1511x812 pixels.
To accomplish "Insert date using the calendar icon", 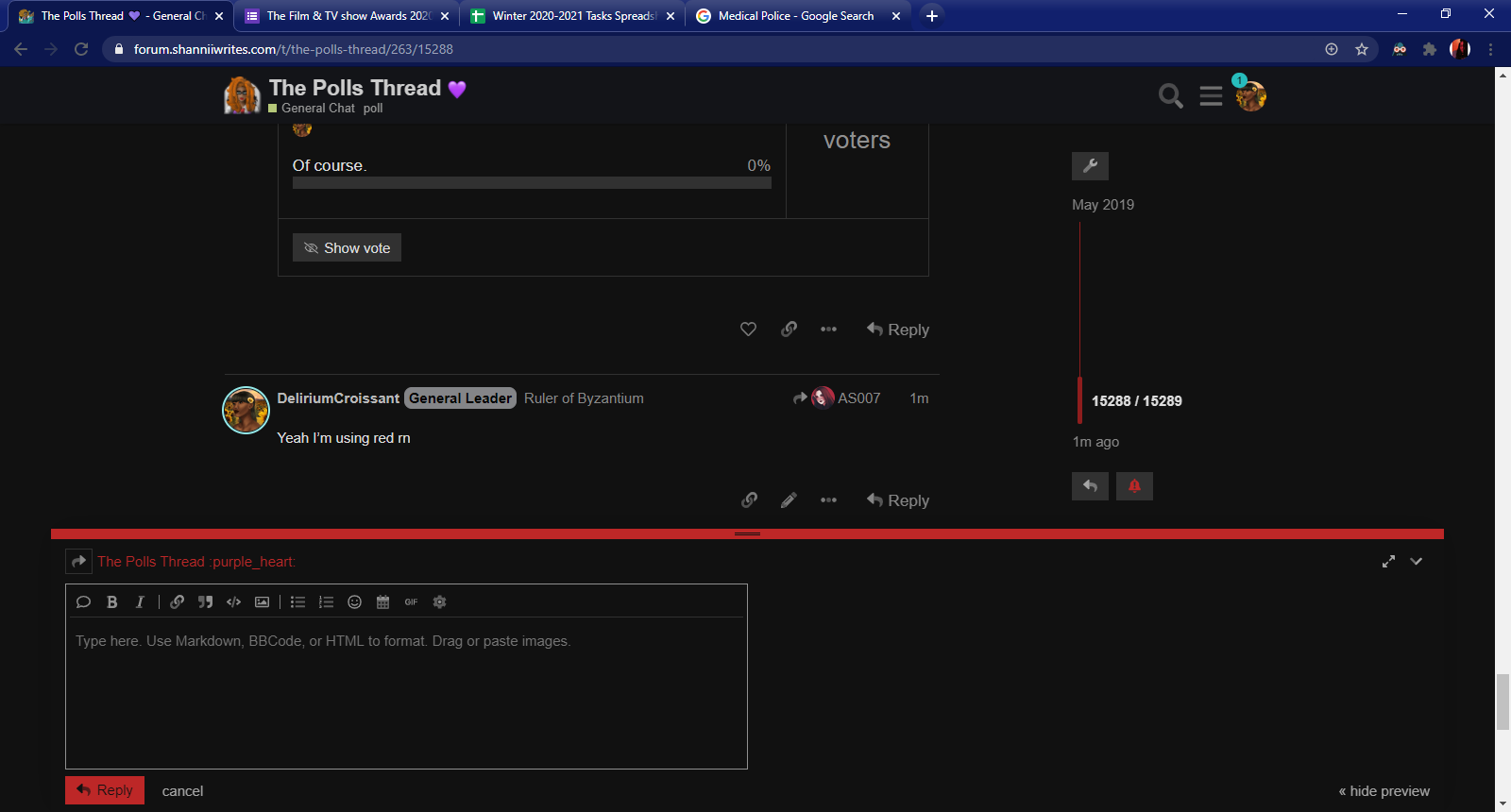I will [x=382, y=602].
